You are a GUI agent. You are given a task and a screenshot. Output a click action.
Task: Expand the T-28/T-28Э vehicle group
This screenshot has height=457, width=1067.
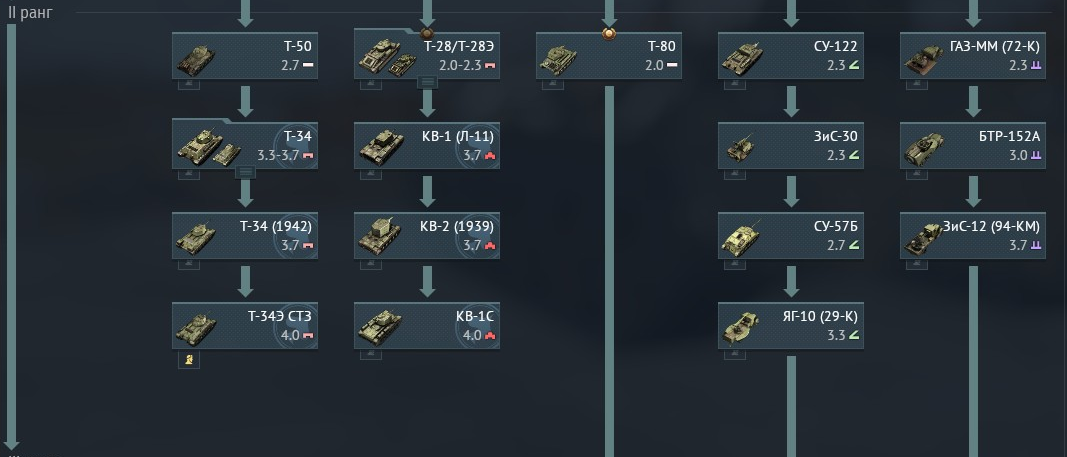click(427, 82)
